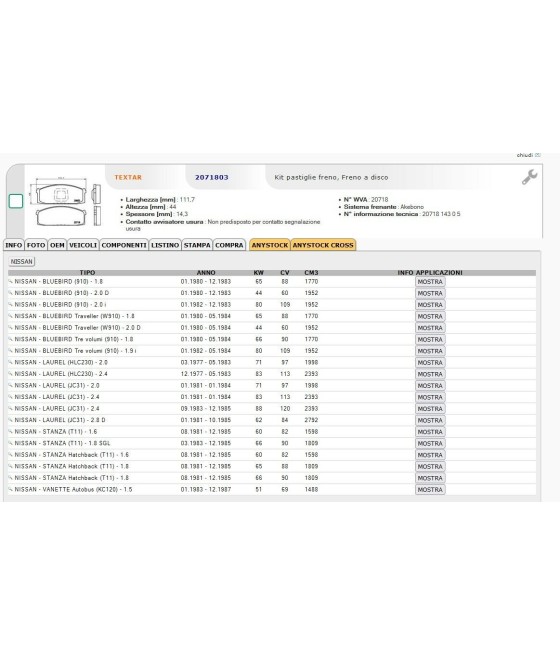The height and width of the screenshot is (655, 560).
Task: Click the INFO APPLICAZIONI column header
Action: 430,272
